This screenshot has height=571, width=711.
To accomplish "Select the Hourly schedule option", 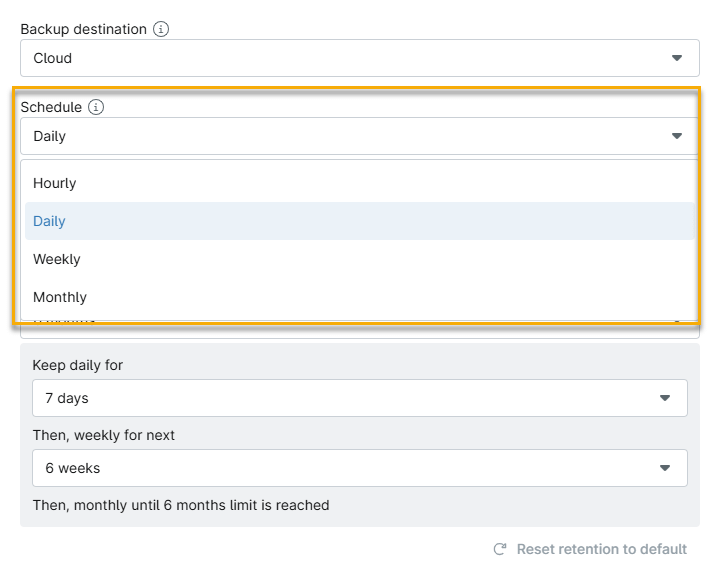I will (55, 183).
